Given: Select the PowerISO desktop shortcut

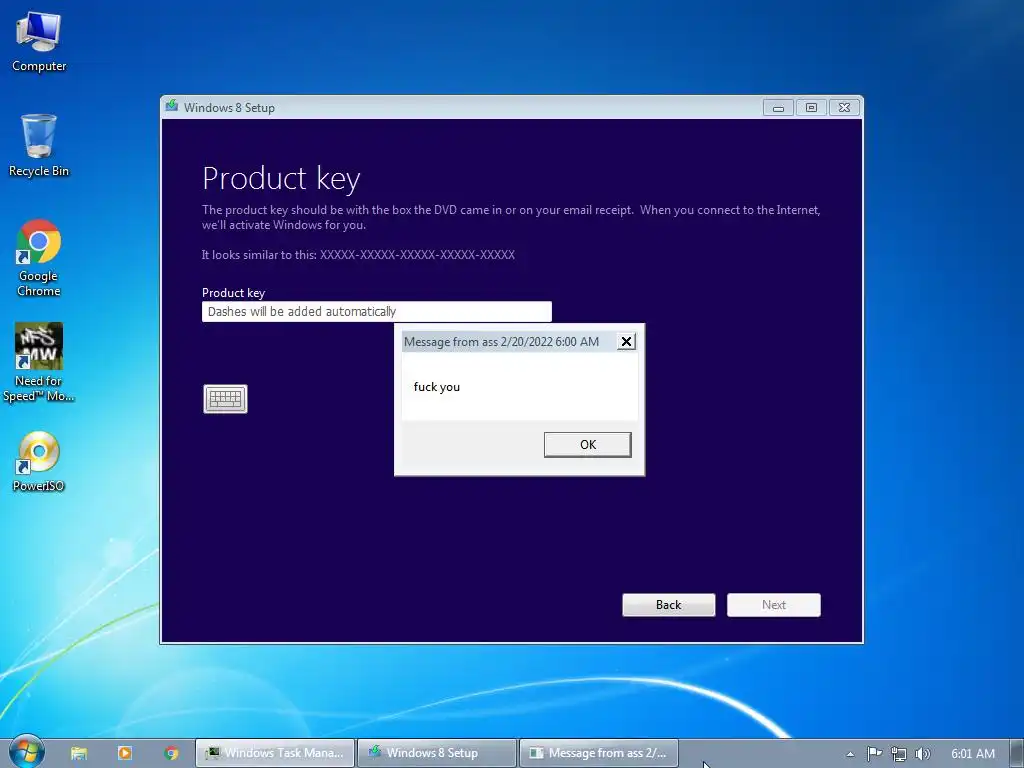Looking at the screenshot, I should pos(39,461).
